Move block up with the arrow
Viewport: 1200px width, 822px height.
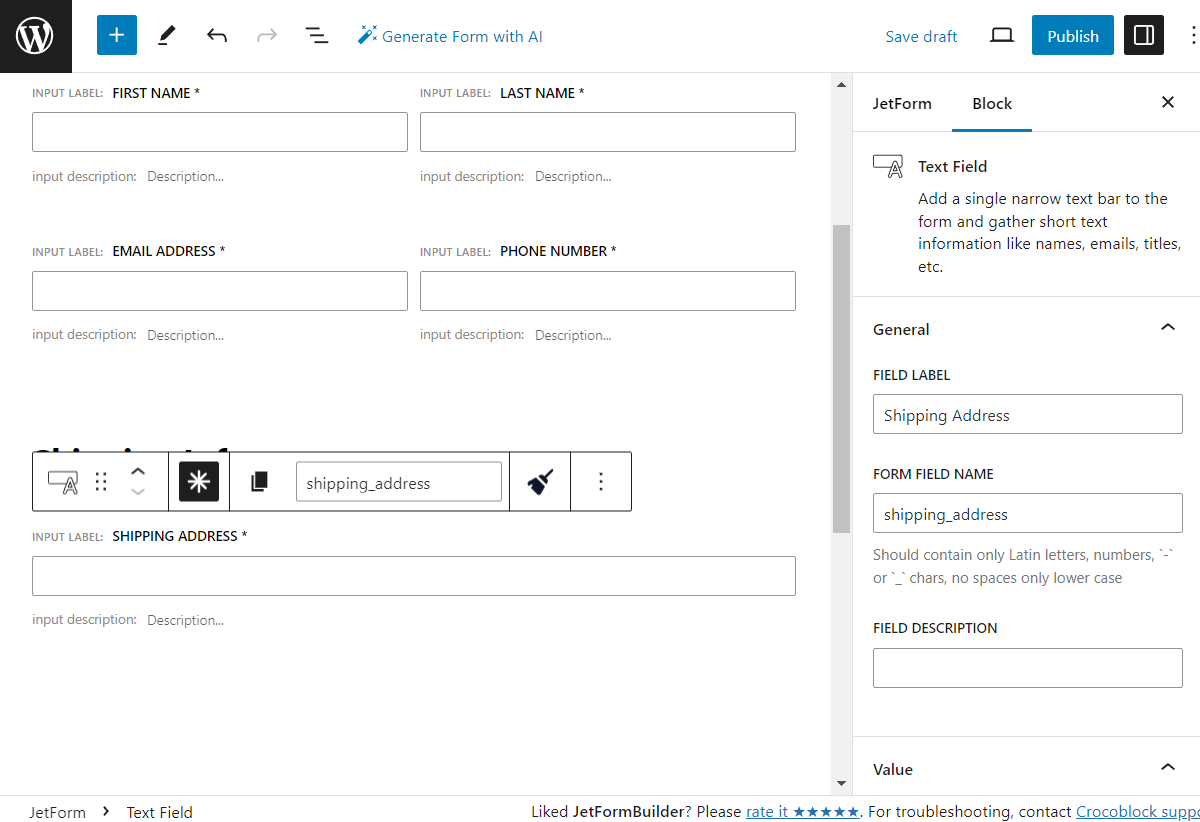138,471
